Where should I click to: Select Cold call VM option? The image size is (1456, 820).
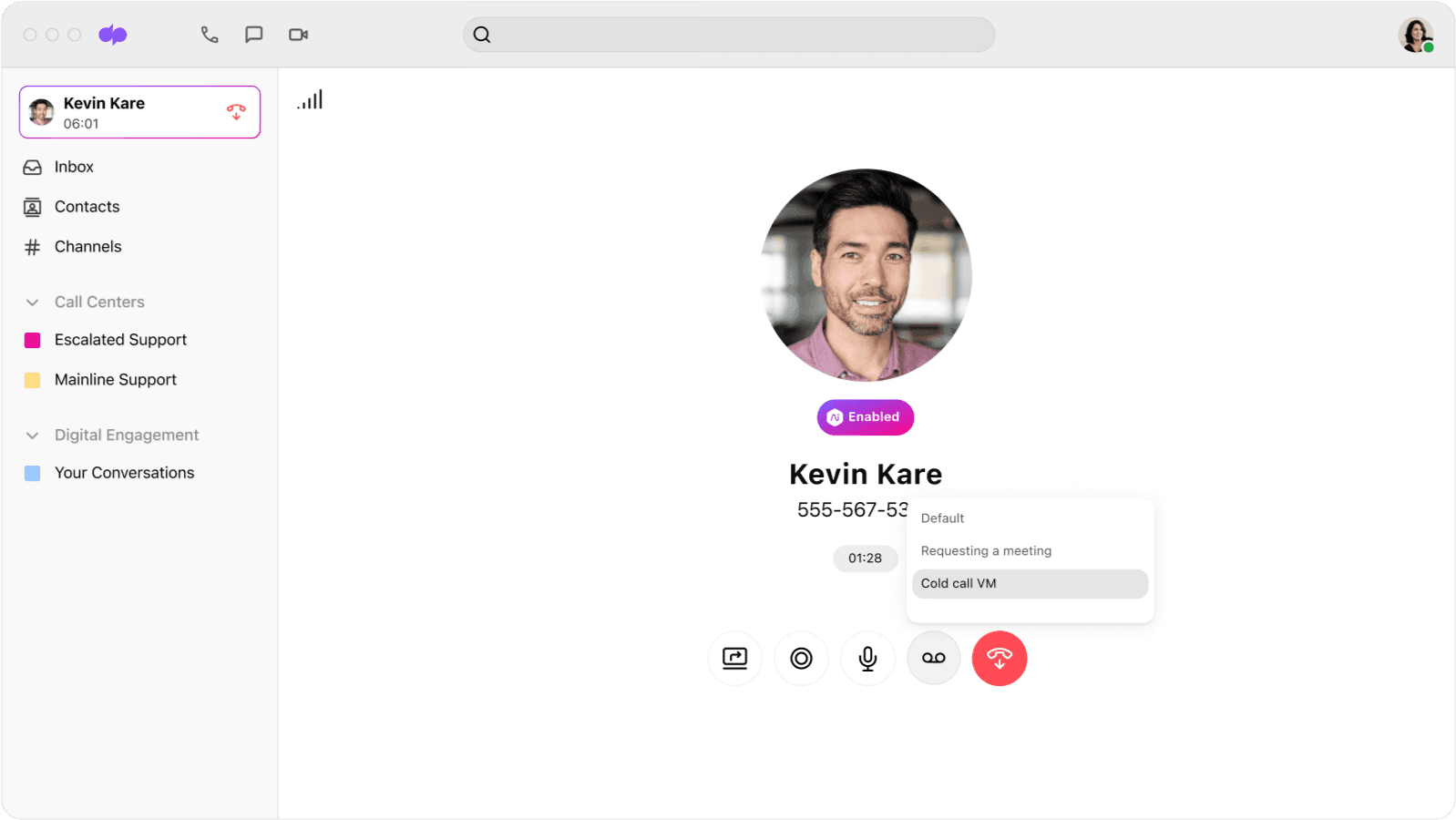click(x=959, y=584)
